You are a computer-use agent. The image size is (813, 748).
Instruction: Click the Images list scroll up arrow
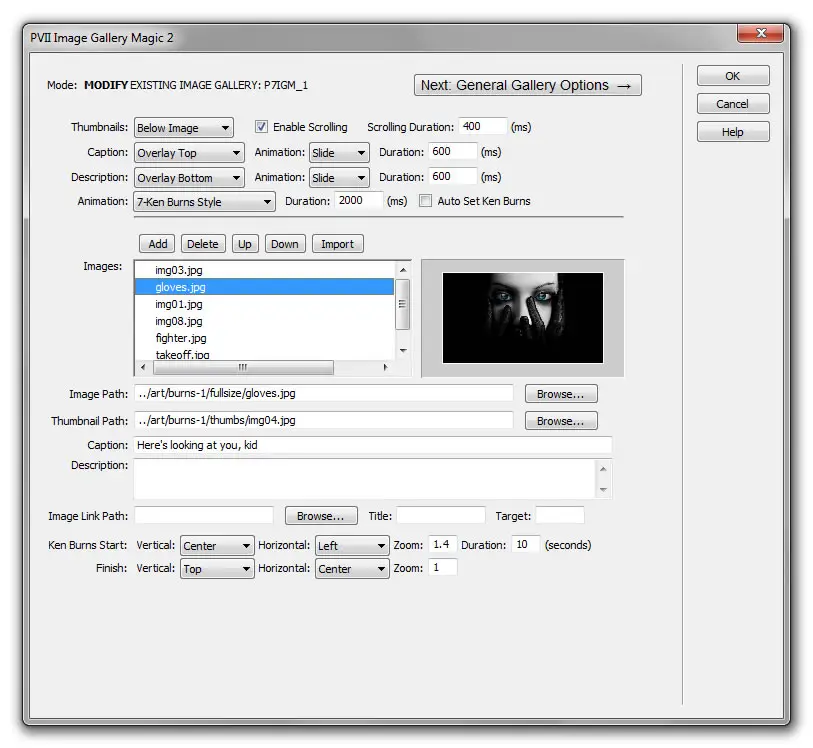tap(403, 270)
